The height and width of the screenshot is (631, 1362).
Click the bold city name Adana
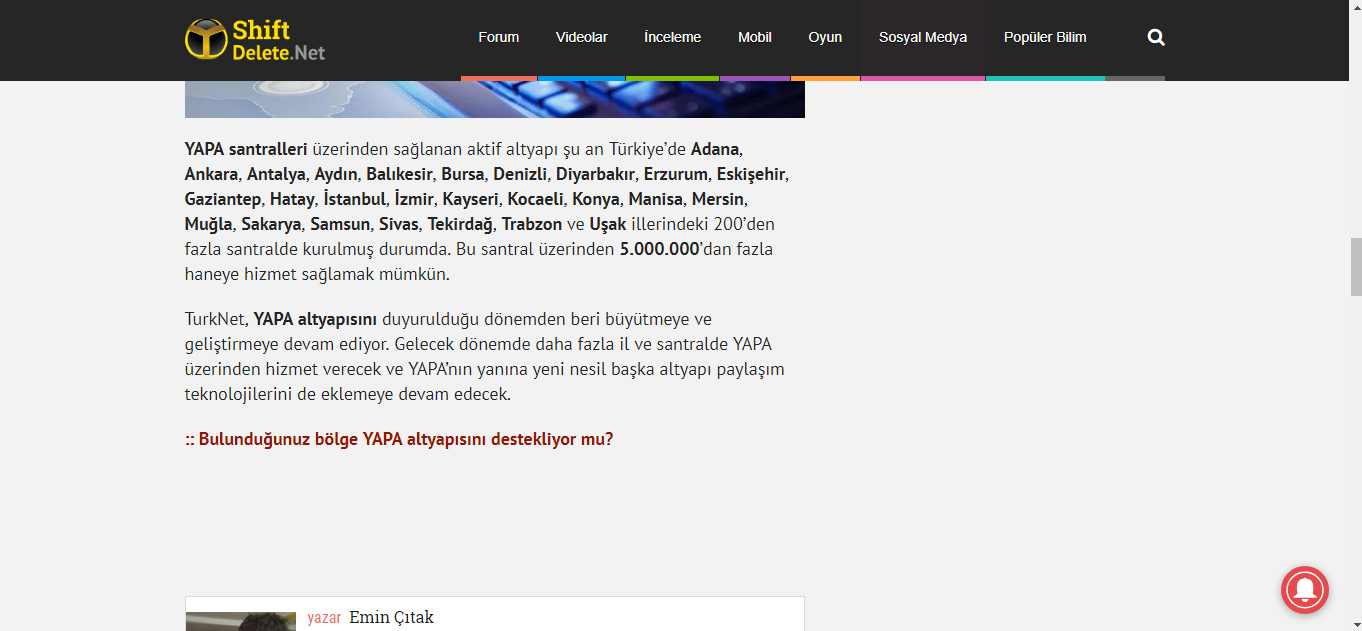click(715, 149)
